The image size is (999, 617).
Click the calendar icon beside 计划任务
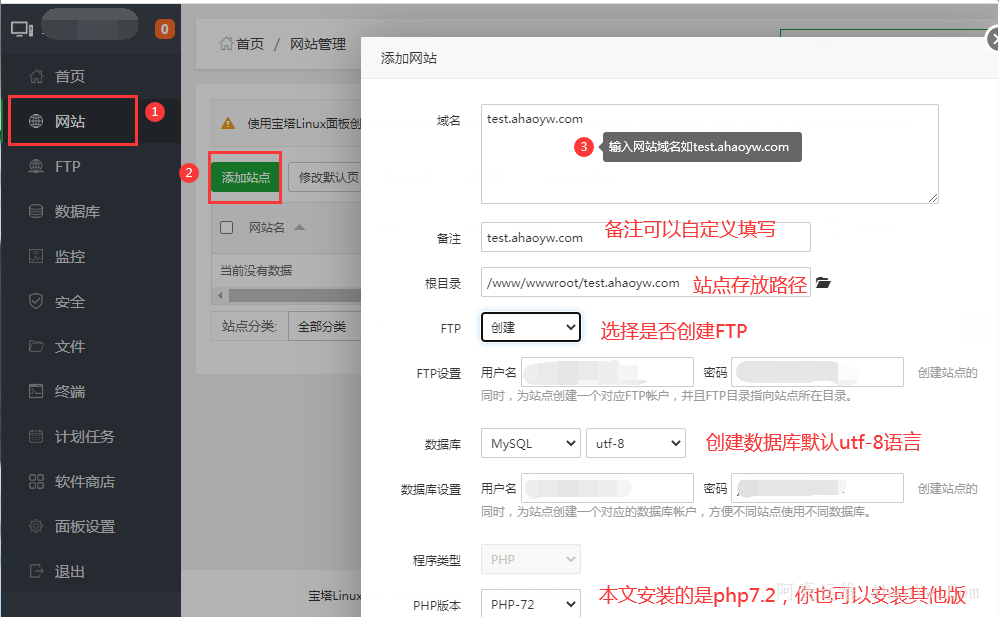tap(37, 437)
